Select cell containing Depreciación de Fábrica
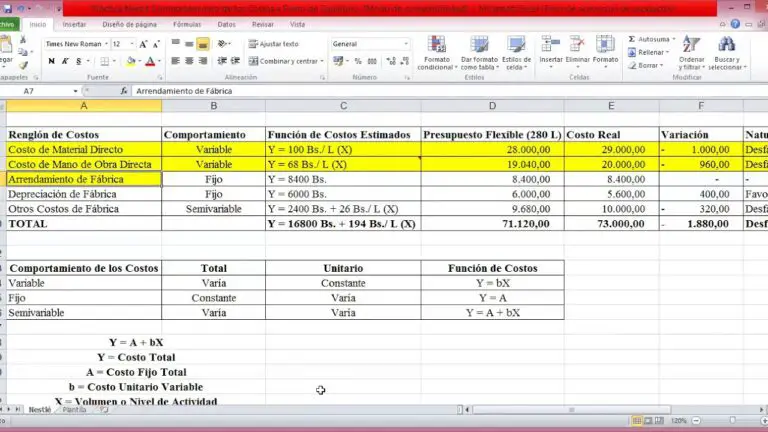The width and height of the screenshot is (768, 432). click(83, 194)
